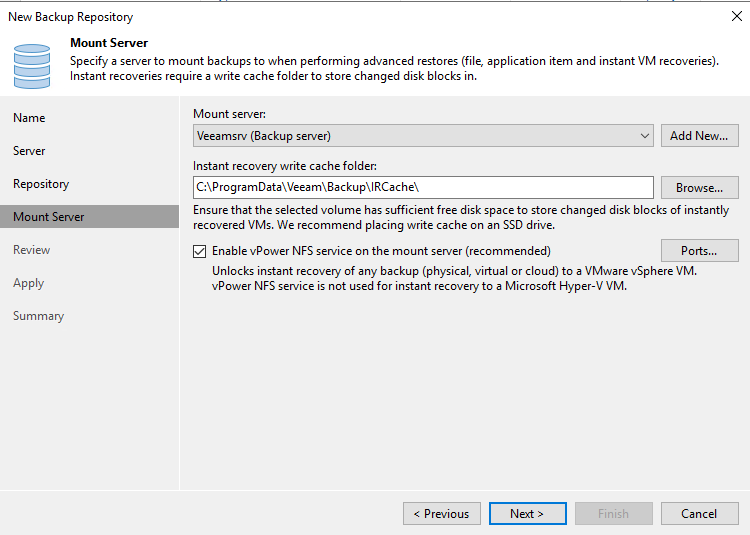Open the Repository step in sidebar

[41, 184]
